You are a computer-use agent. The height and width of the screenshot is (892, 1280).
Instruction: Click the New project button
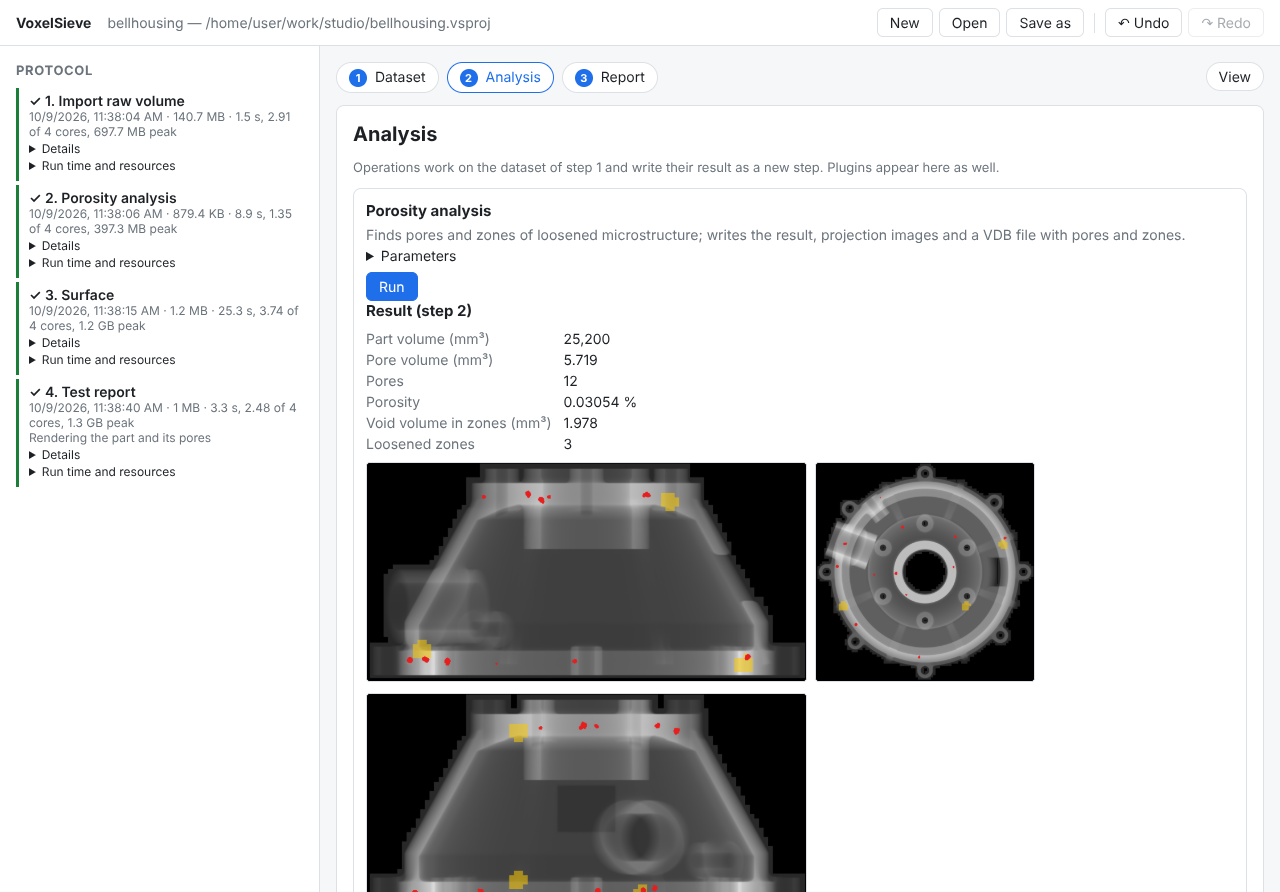pyautogui.click(x=904, y=23)
